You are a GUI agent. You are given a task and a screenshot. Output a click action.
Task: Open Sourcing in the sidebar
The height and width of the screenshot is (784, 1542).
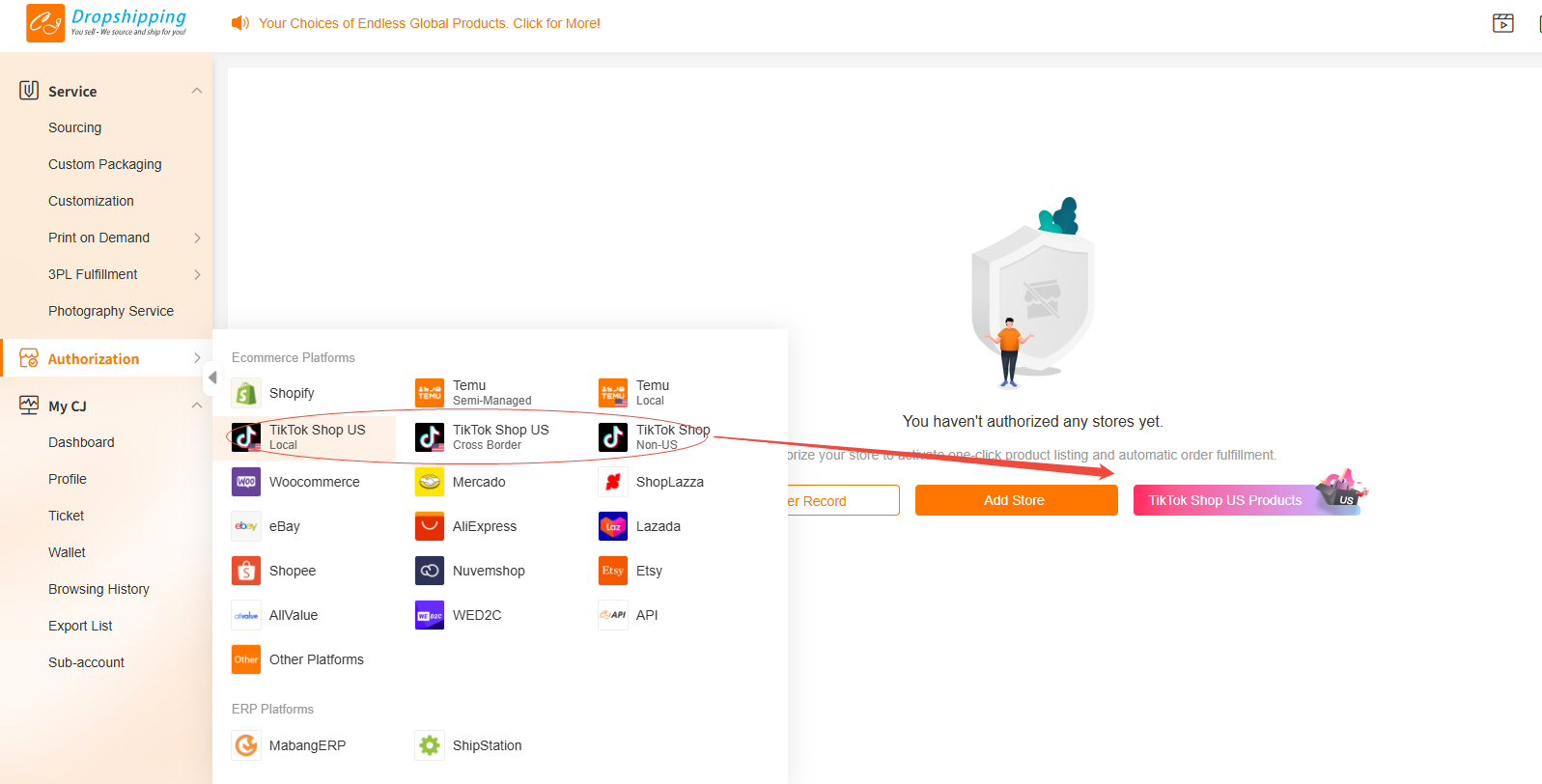coord(75,127)
